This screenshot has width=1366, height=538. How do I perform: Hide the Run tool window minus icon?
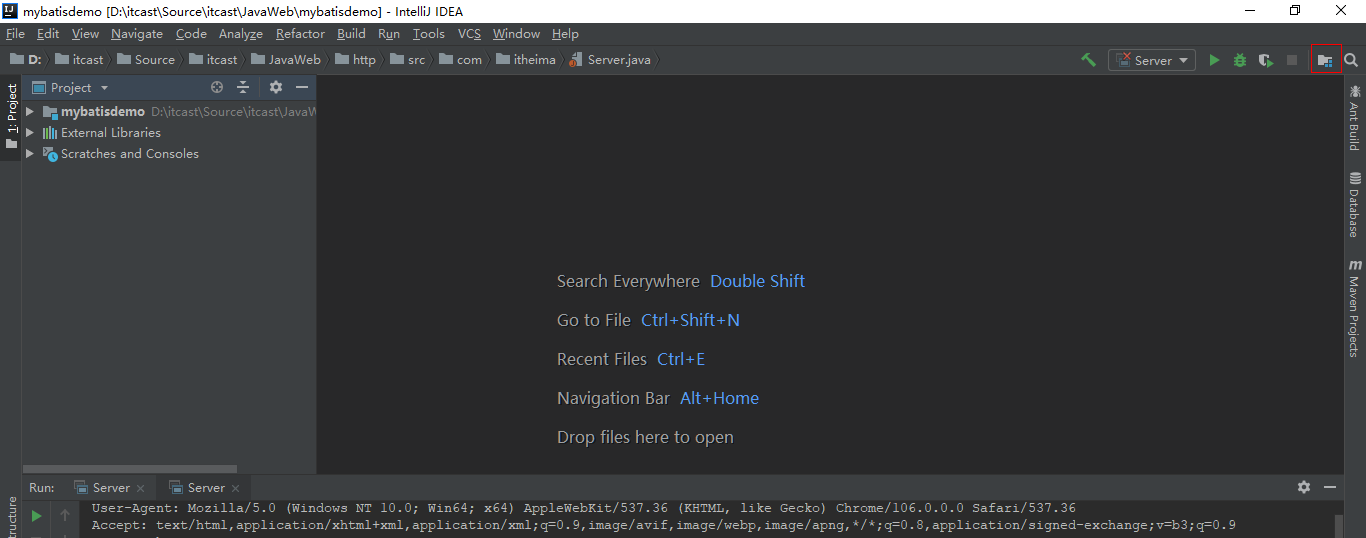point(1330,487)
